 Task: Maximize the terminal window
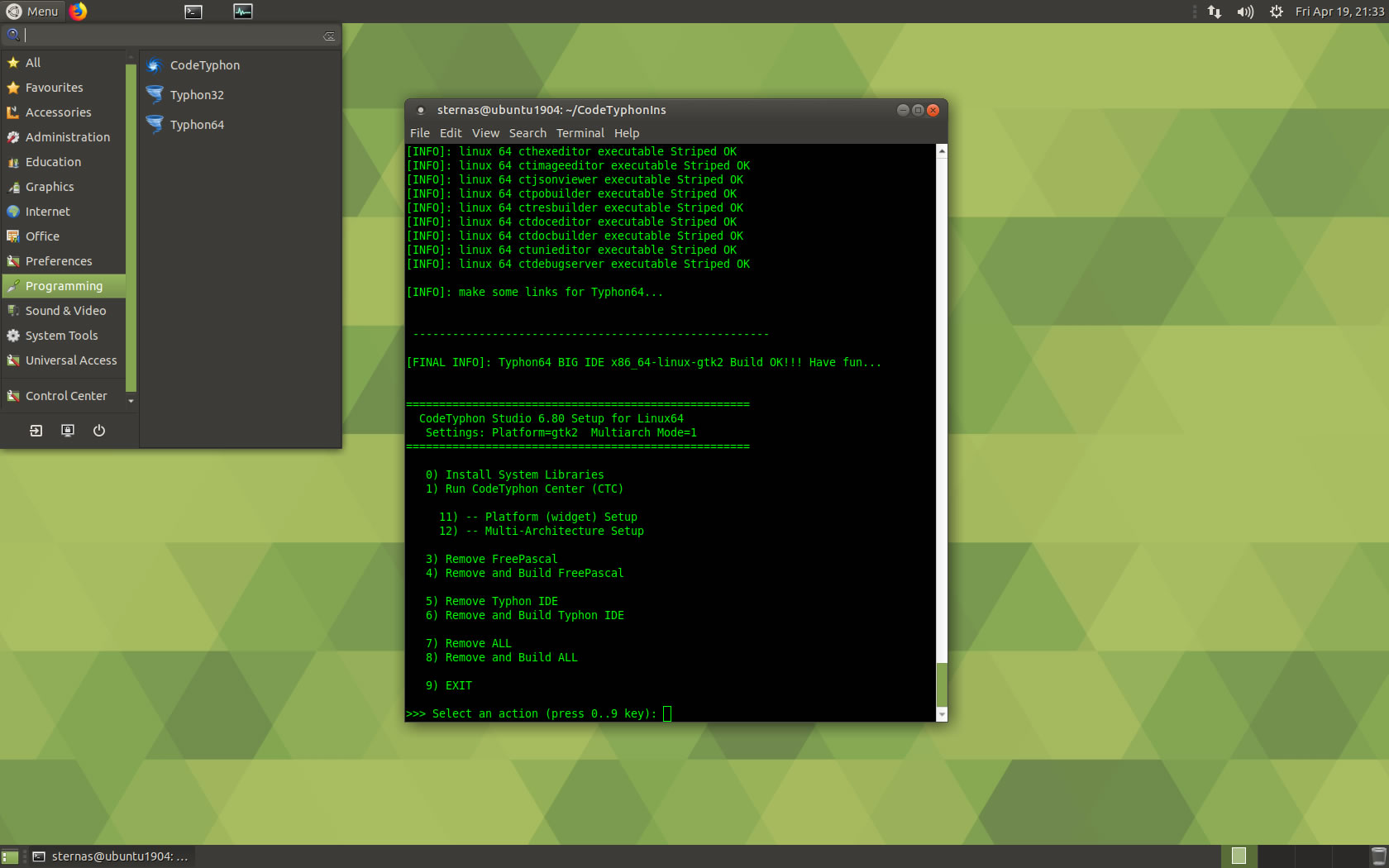[918, 110]
